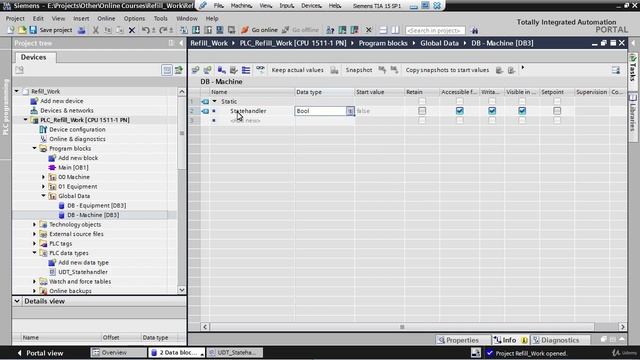This screenshot has width=640, height=360.
Task: Click the icon right of Keep actual values
Action: (334, 70)
